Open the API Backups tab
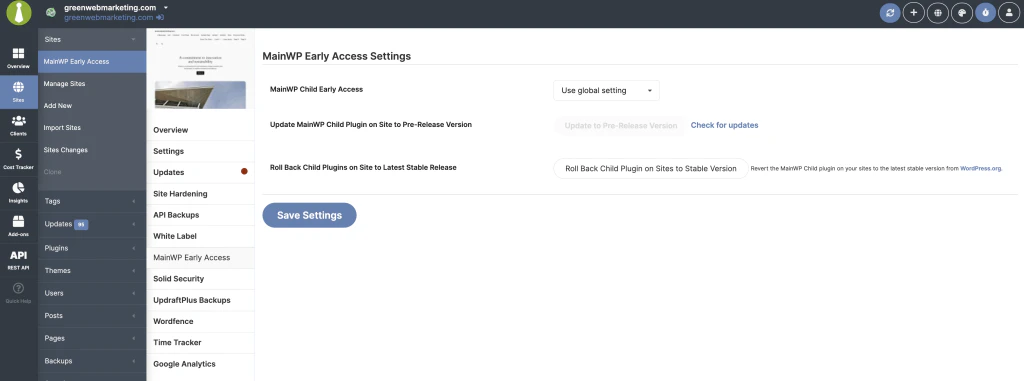1024x381 pixels. point(200,215)
